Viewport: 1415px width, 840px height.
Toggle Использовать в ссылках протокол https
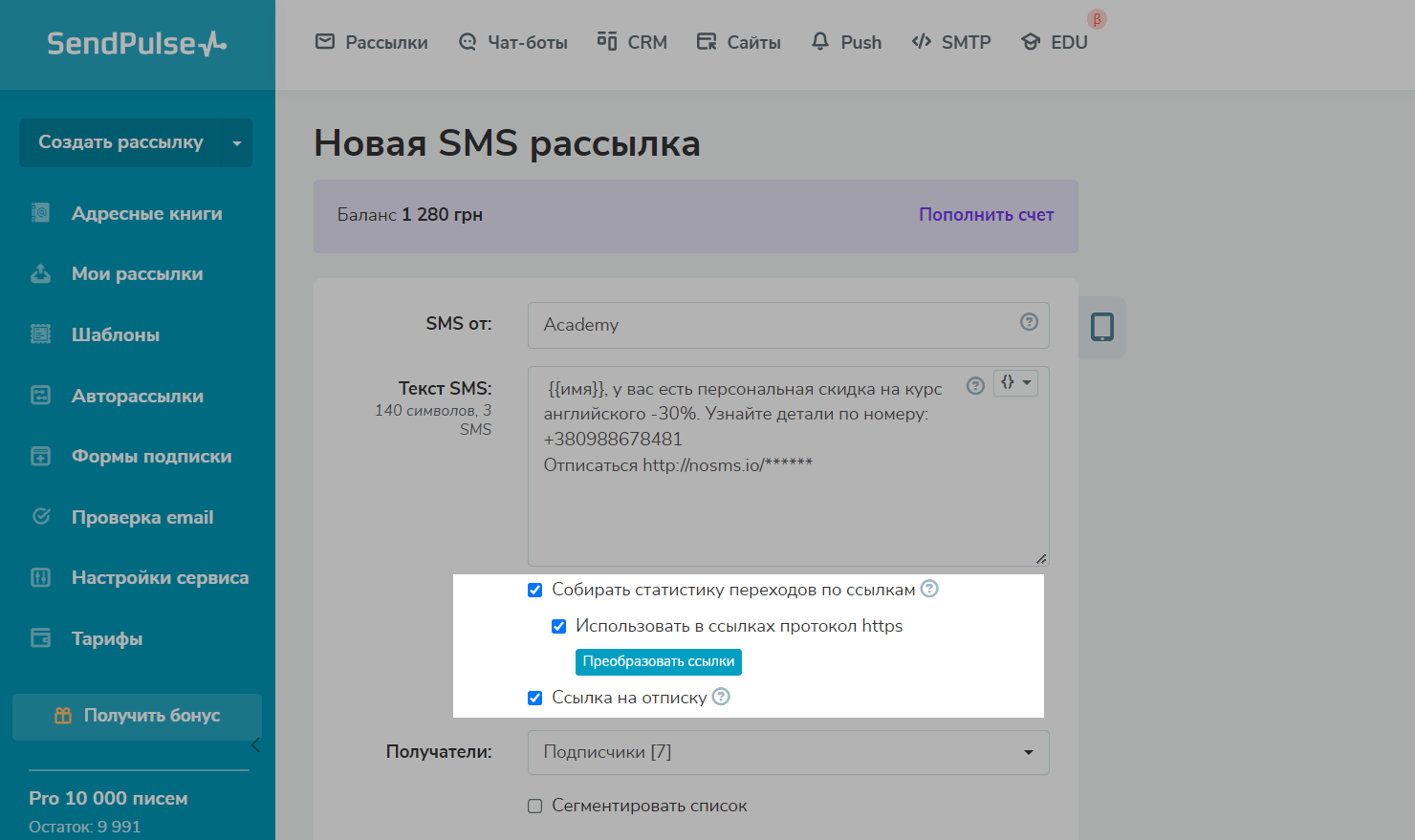click(x=559, y=626)
